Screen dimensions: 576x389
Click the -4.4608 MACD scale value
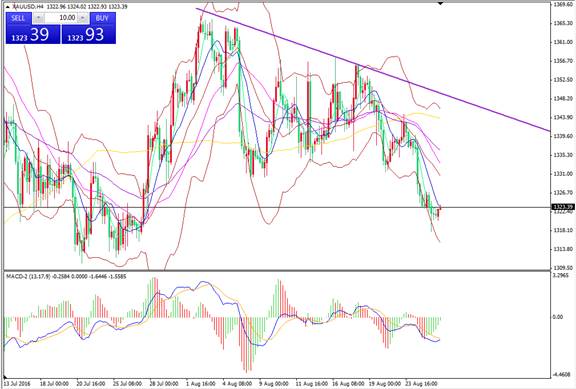tap(561, 374)
